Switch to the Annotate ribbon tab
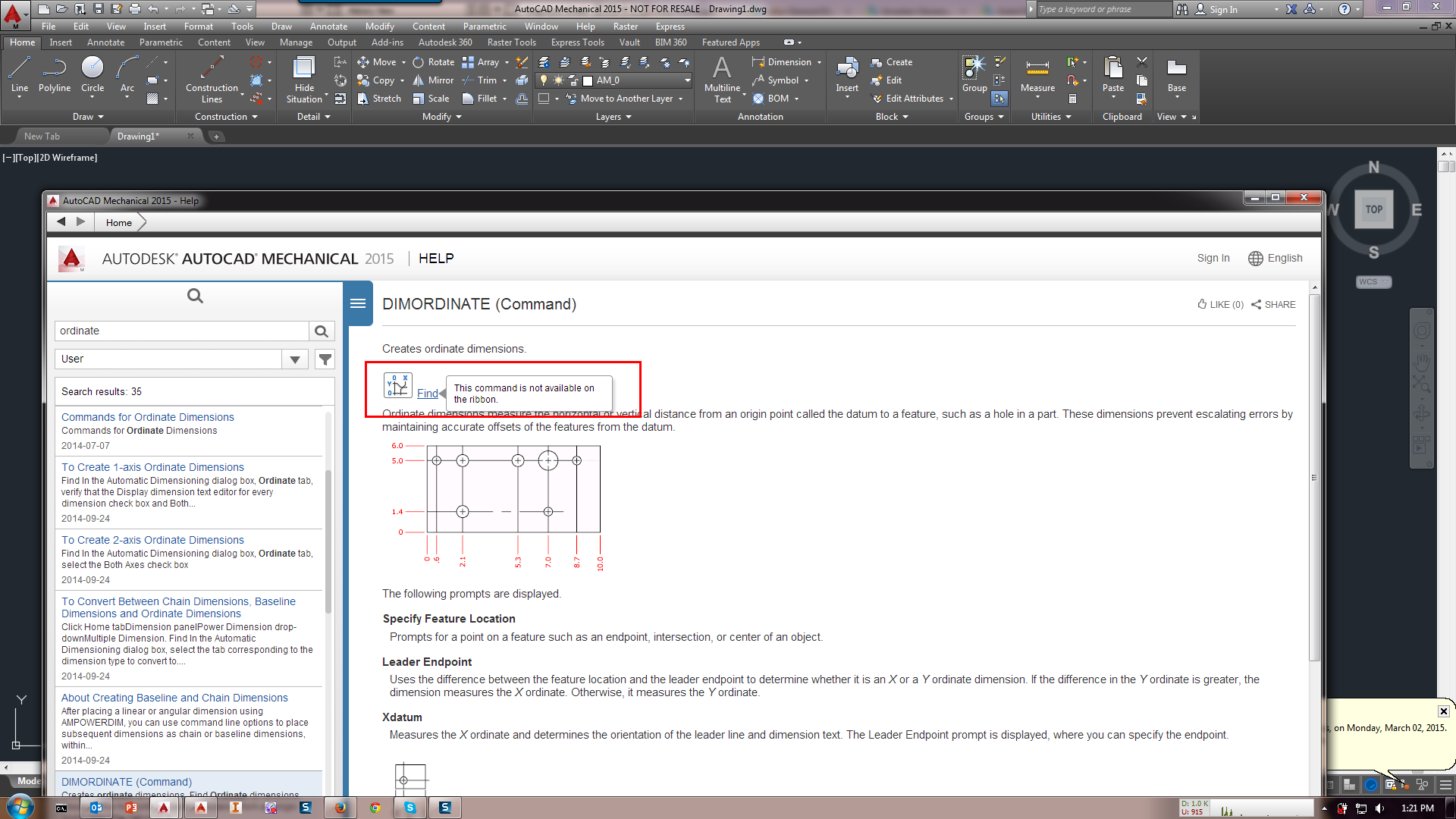Viewport: 1456px width, 819px height. coord(105,42)
